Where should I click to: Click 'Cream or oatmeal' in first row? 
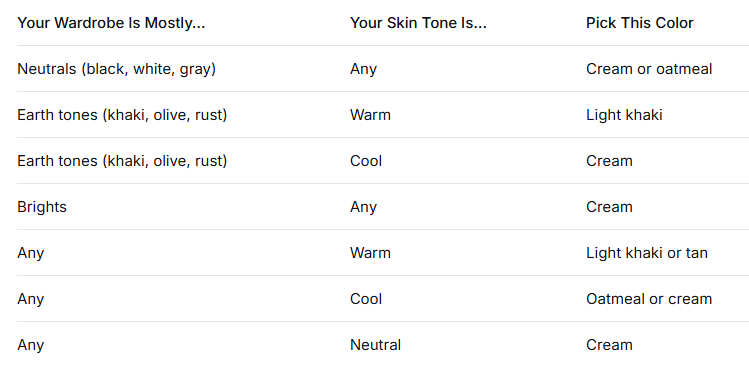pyautogui.click(x=649, y=69)
